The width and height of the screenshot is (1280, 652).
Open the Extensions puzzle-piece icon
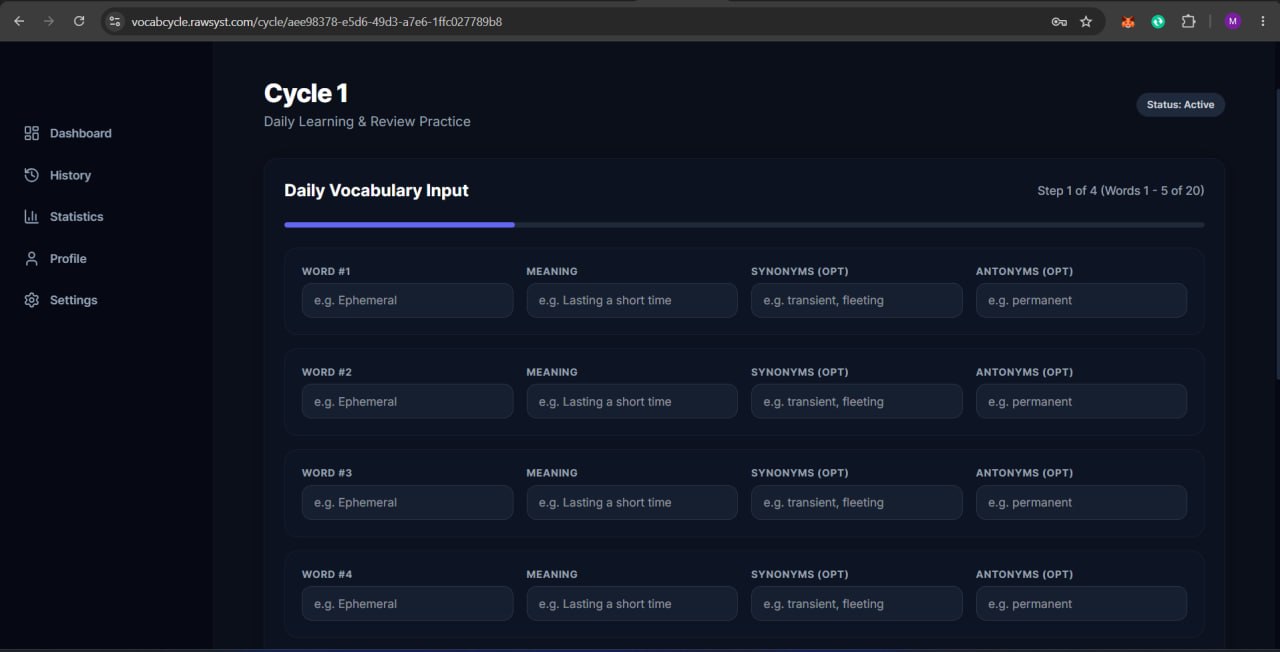click(1188, 21)
